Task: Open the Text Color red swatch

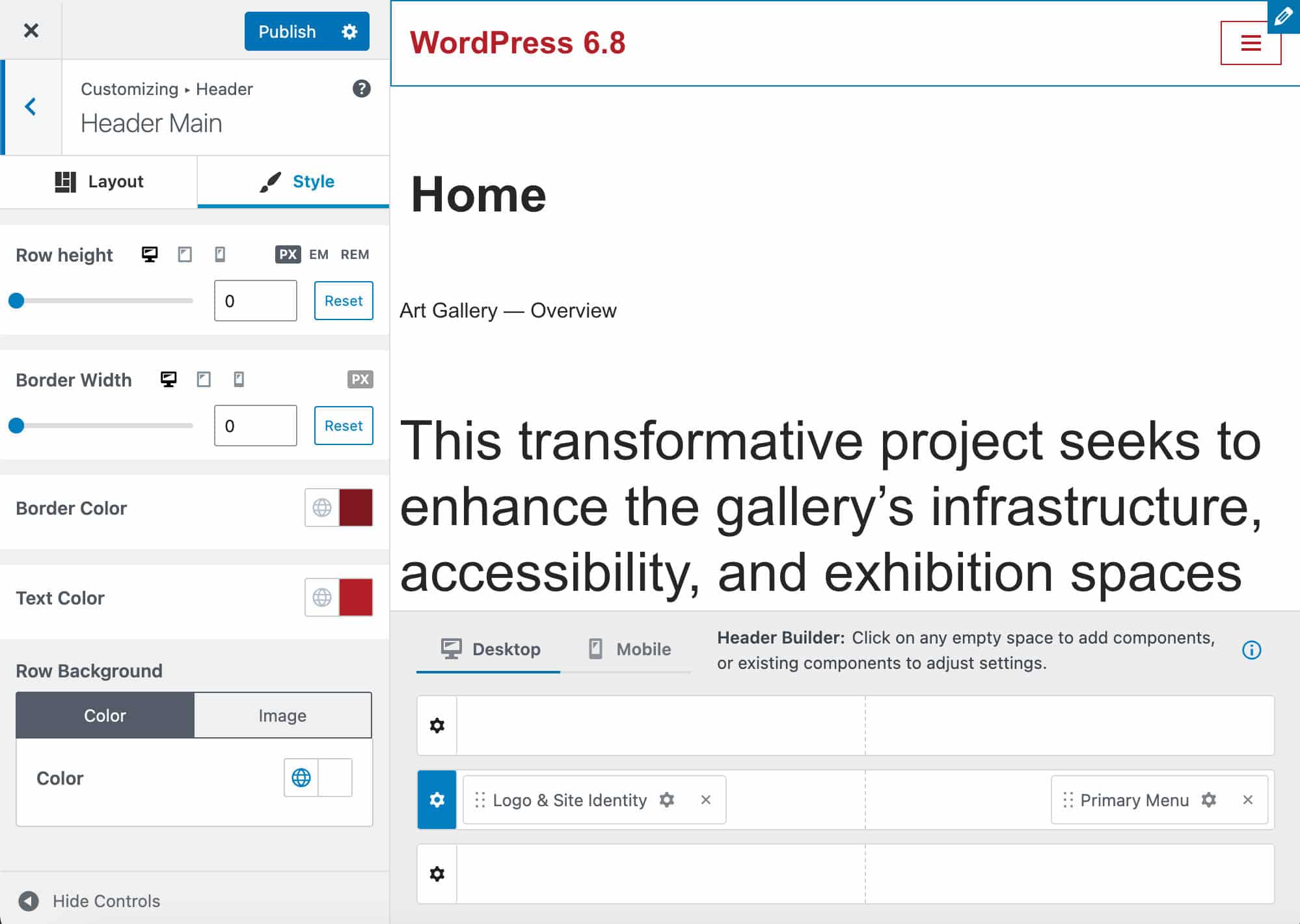Action: coord(356,597)
